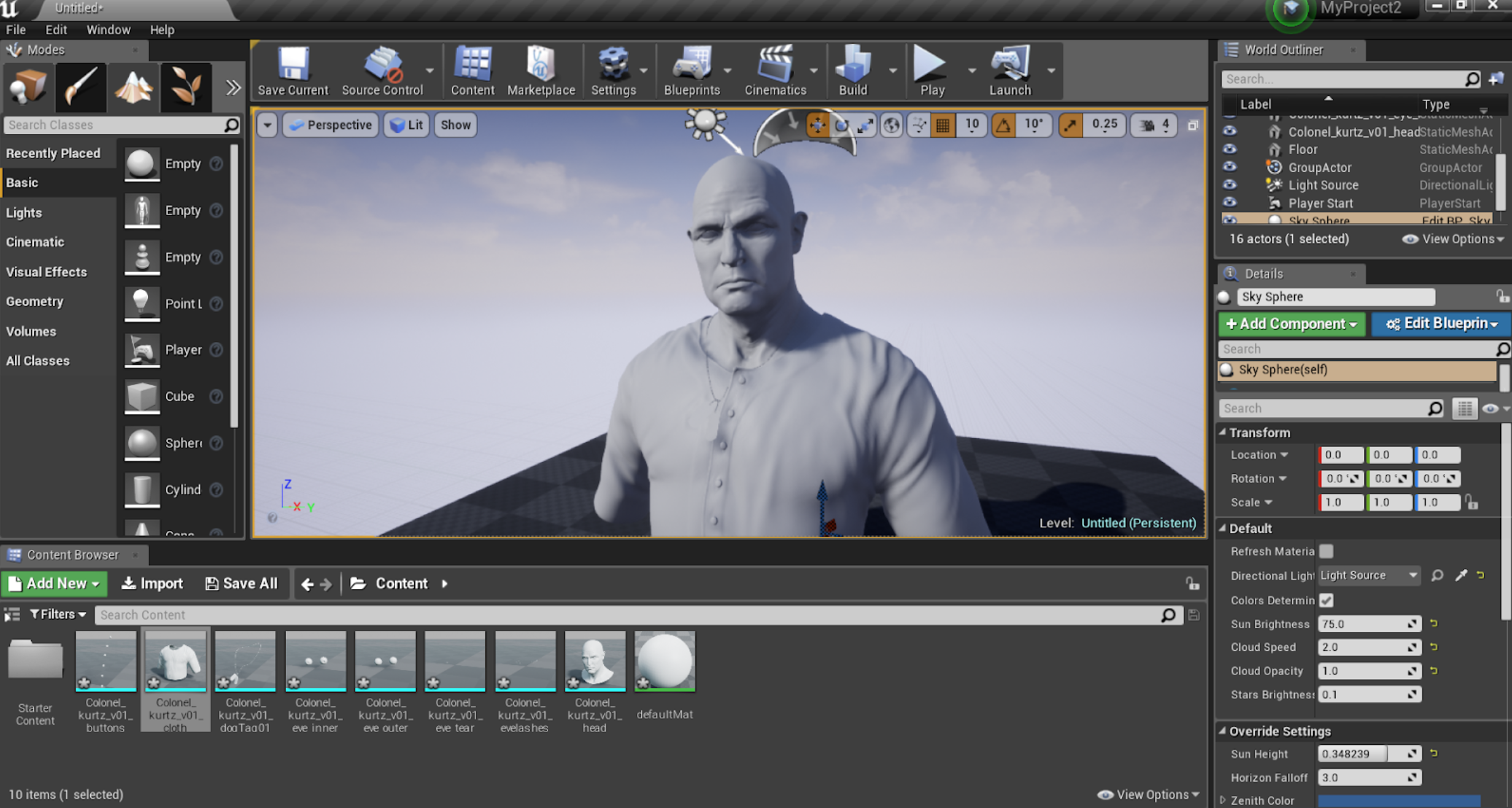The width and height of the screenshot is (1512, 808).
Task: Open the Play options dropdown arrow
Action: [971, 71]
